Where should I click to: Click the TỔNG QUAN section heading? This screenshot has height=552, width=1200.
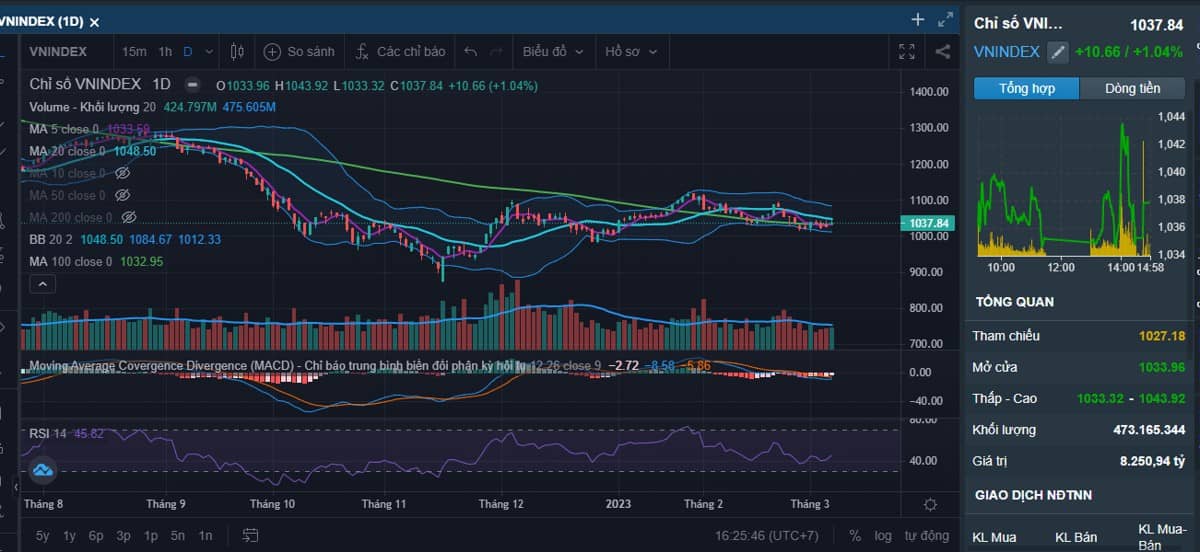tap(1015, 301)
